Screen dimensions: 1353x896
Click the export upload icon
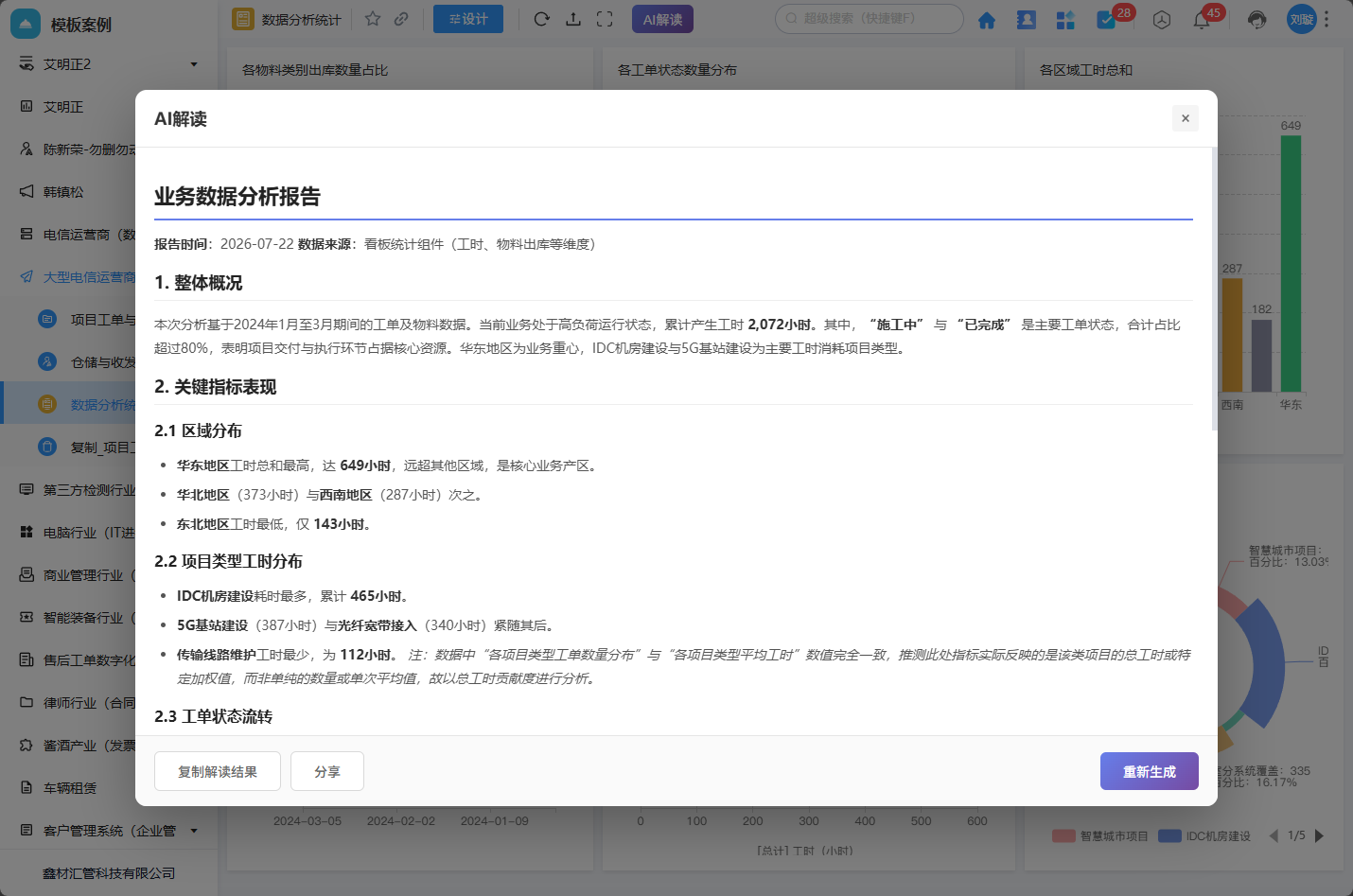573,19
